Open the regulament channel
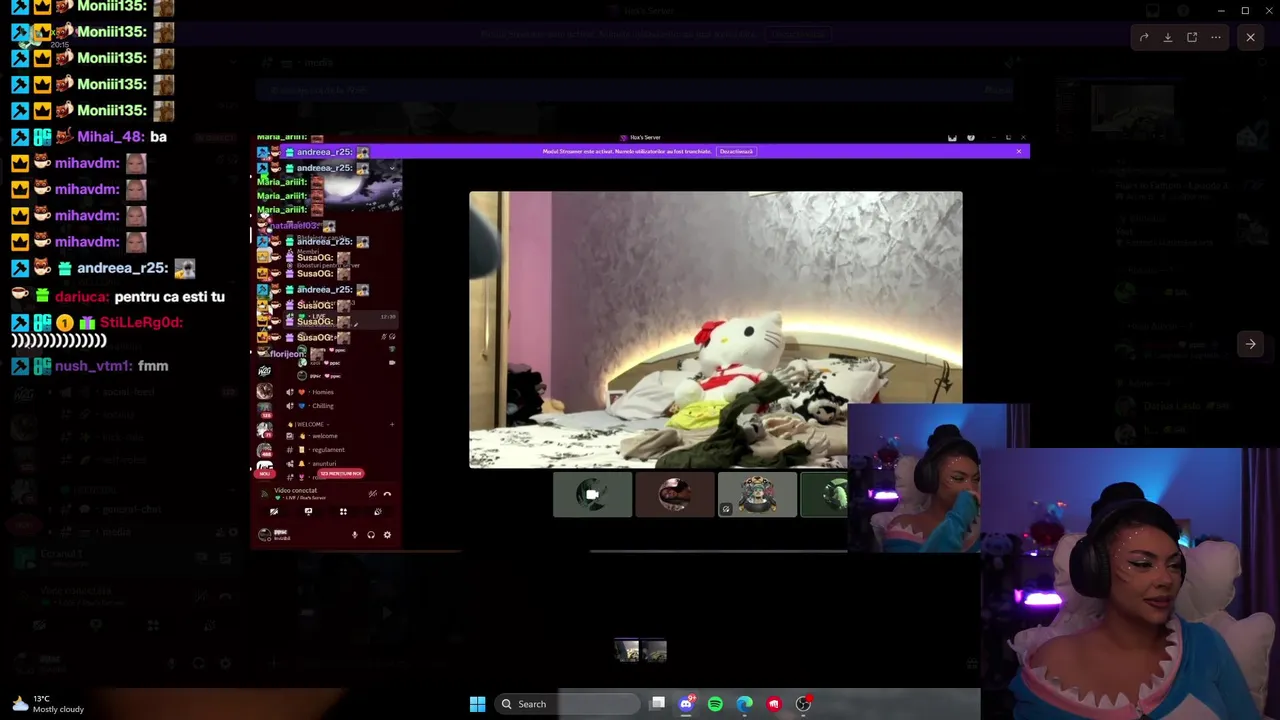This screenshot has height=720, width=1280. (328, 450)
